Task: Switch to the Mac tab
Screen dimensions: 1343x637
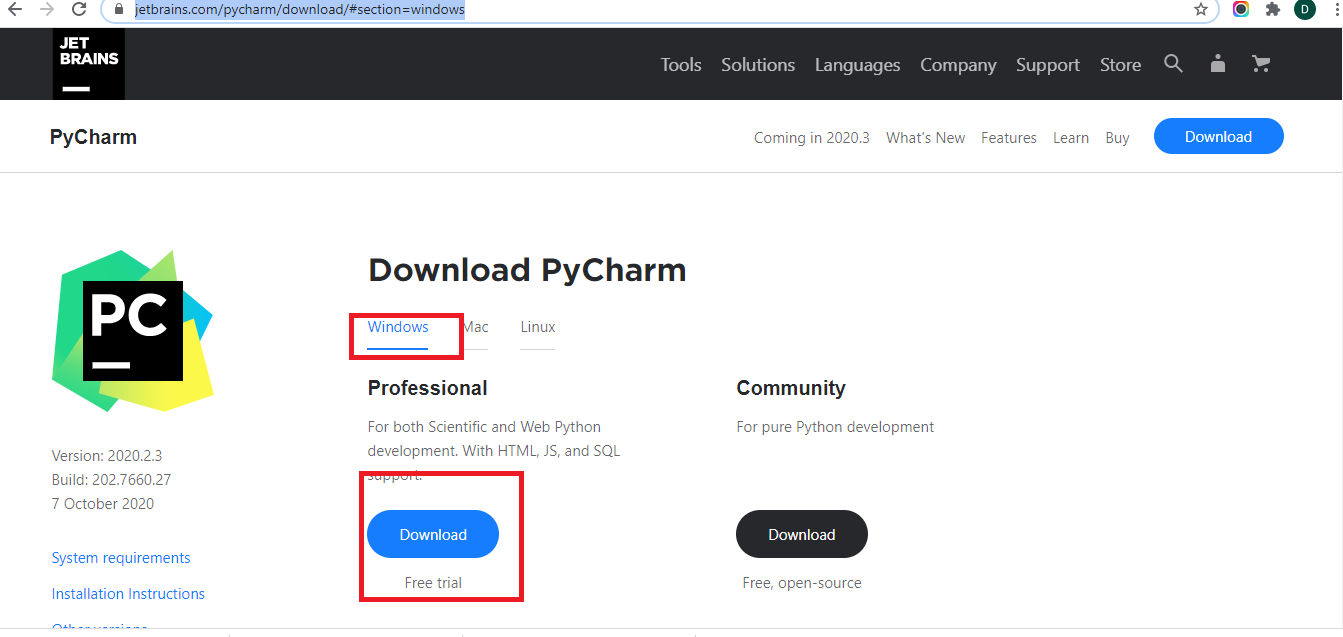Action: (x=475, y=327)
